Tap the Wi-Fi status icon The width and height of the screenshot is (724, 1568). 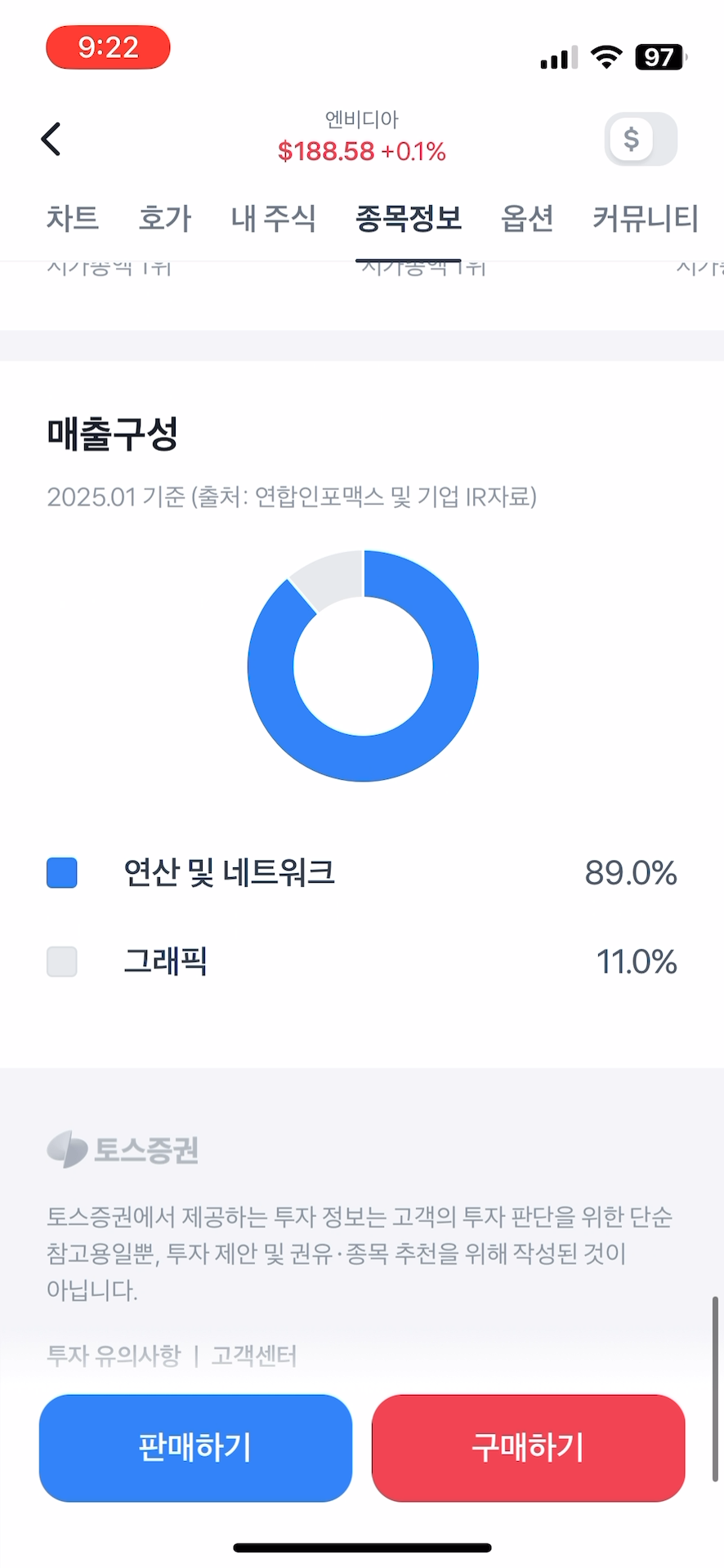click(606, 57)
